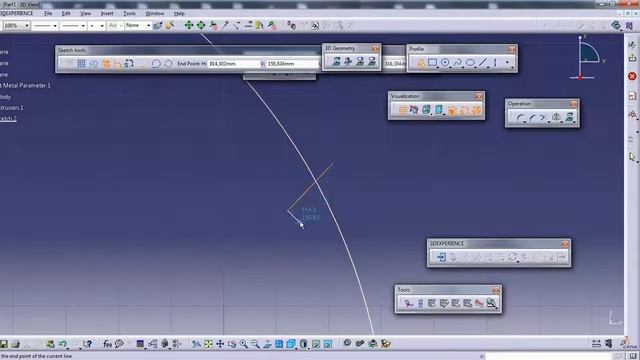The image size is (640, 360).
Task: Toggle Construction/Standard Element in Sketch tools
Action: point(106,64)
